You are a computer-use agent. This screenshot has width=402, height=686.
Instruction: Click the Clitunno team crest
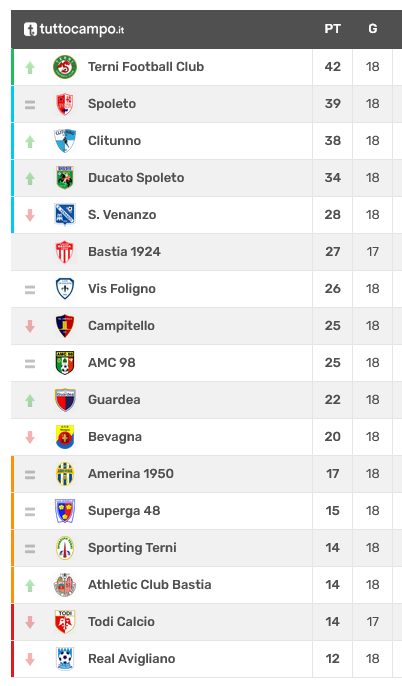point(65,141)
